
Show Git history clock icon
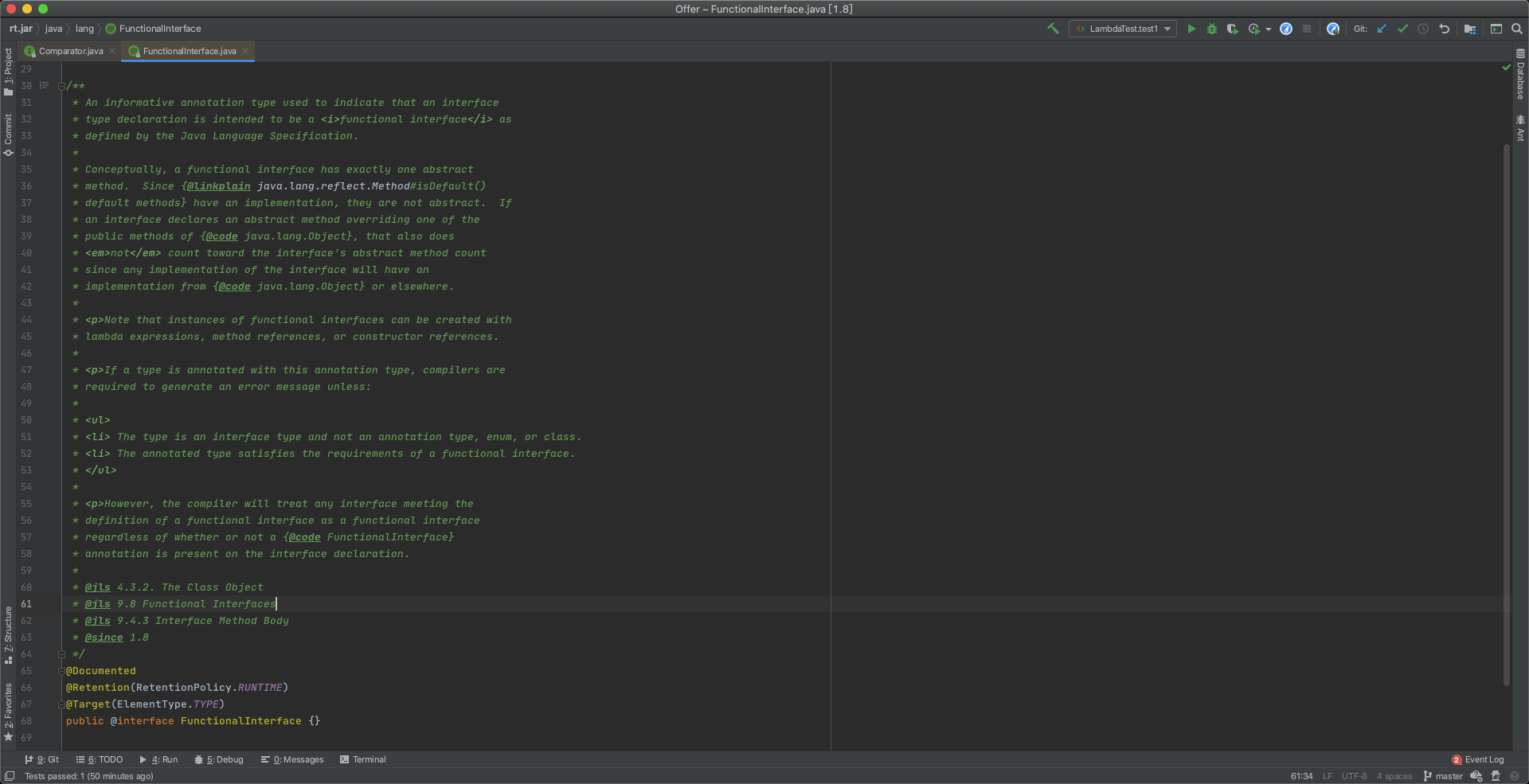point(1423,29)
